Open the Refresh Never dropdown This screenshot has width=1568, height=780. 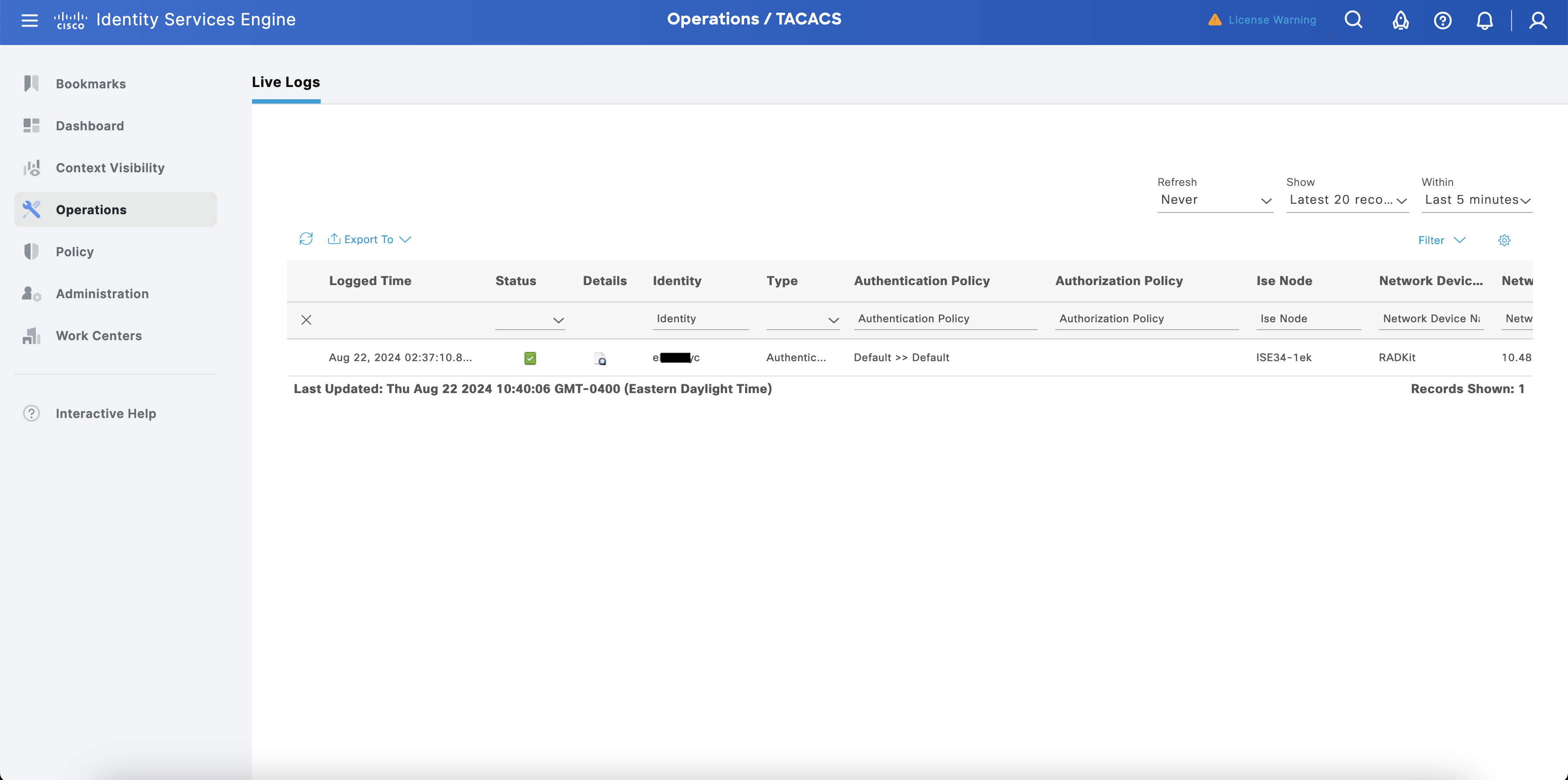[x=1215, y=200]
